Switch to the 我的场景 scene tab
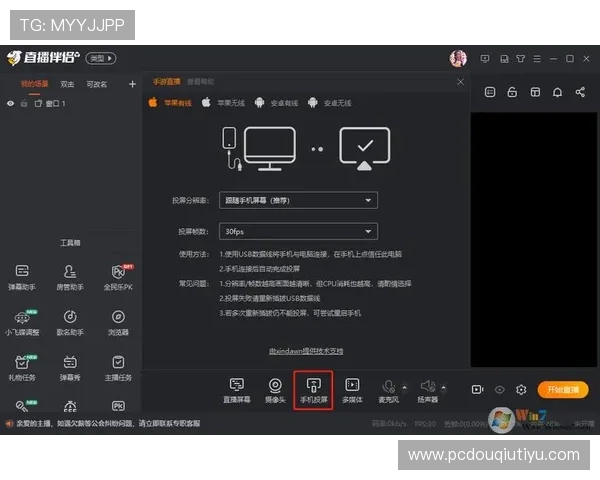This screenshot has height=480, width=600. coord(34,84)
